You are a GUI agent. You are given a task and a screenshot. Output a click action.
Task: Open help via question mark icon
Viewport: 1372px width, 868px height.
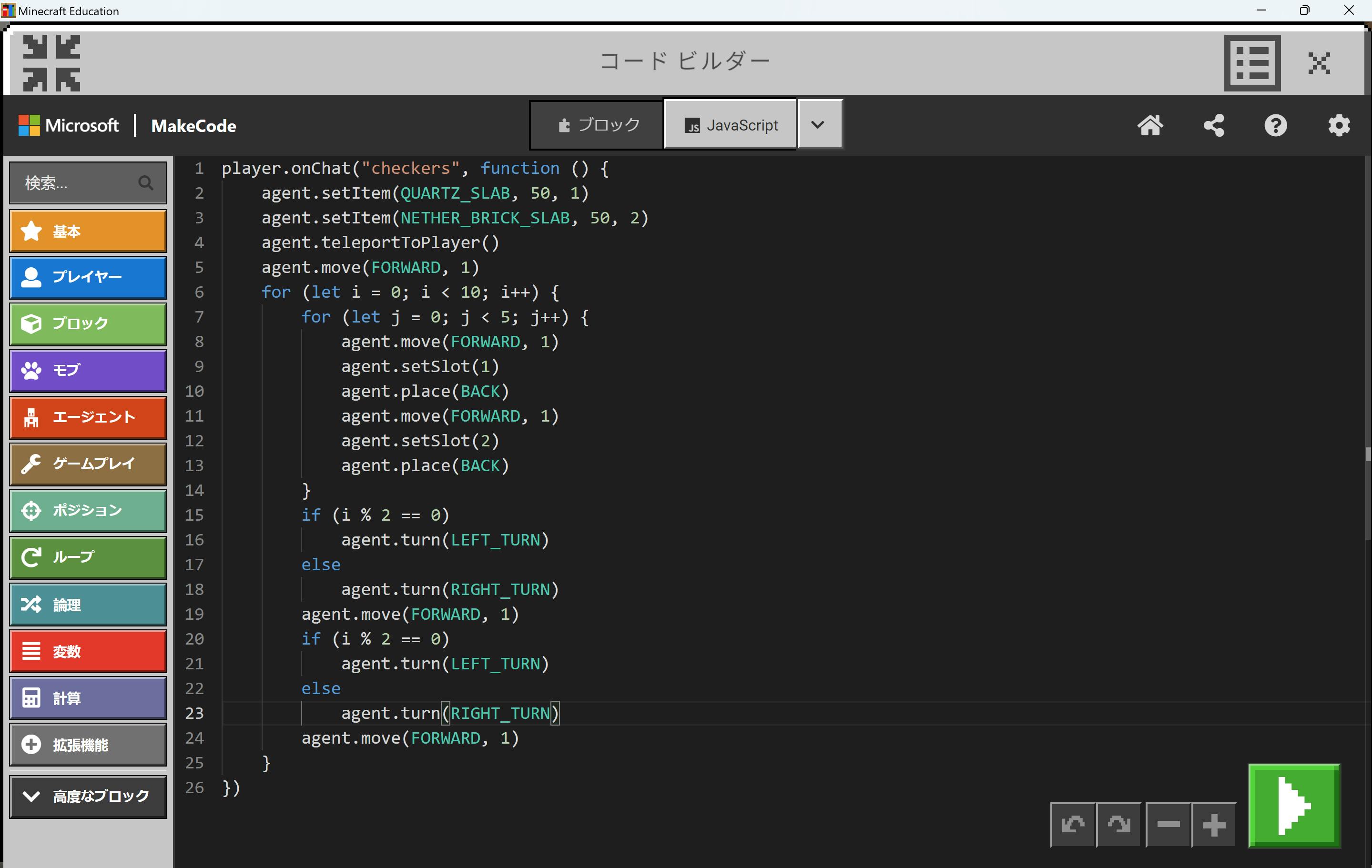coord(1275,125)
